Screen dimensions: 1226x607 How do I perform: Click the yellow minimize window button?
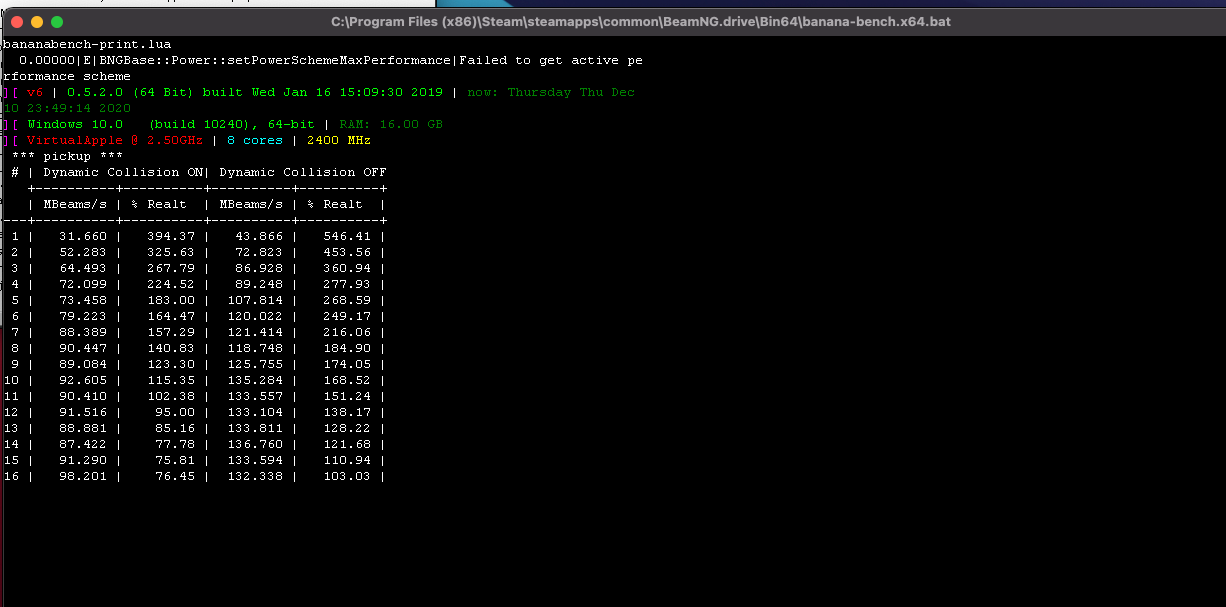click(x=37, y=22)
